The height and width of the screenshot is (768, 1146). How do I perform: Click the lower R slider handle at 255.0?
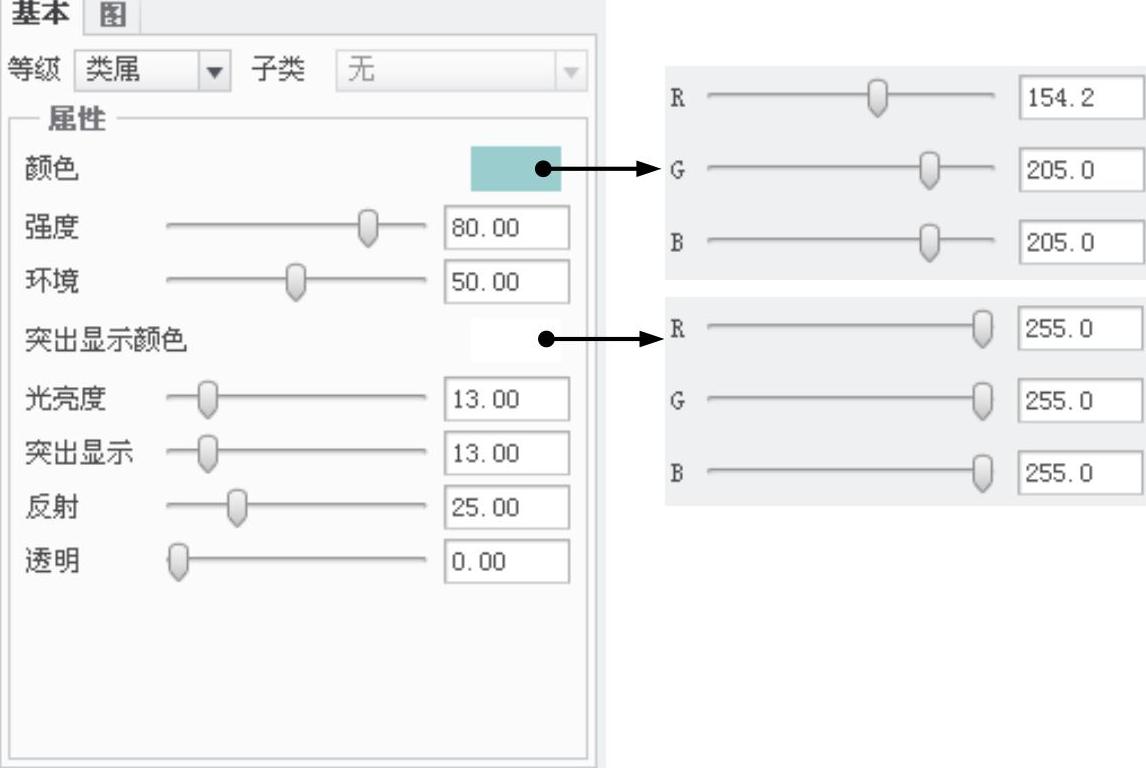(x=982, y=329)
